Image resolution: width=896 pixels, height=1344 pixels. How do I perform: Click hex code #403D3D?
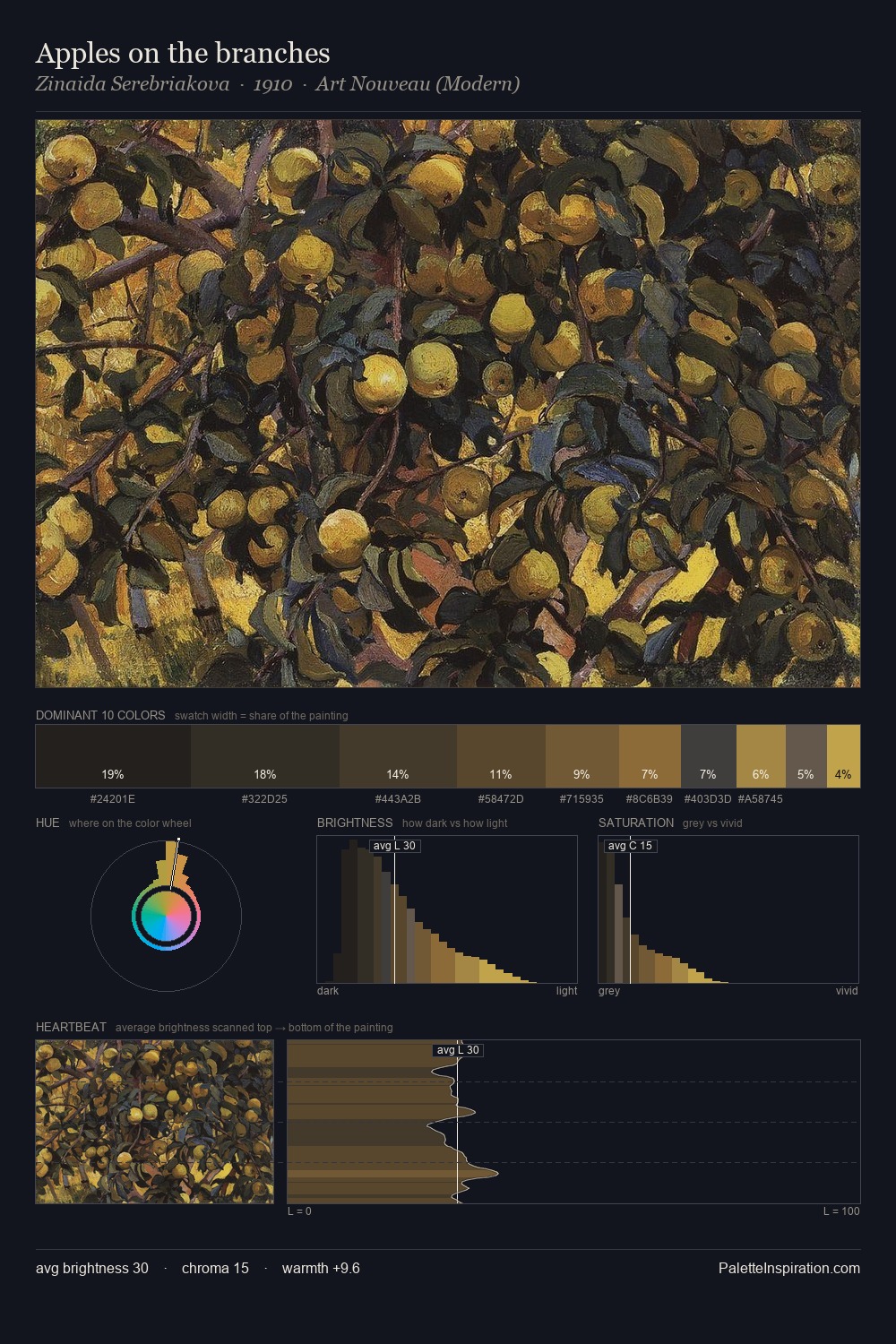click(708, 798)
